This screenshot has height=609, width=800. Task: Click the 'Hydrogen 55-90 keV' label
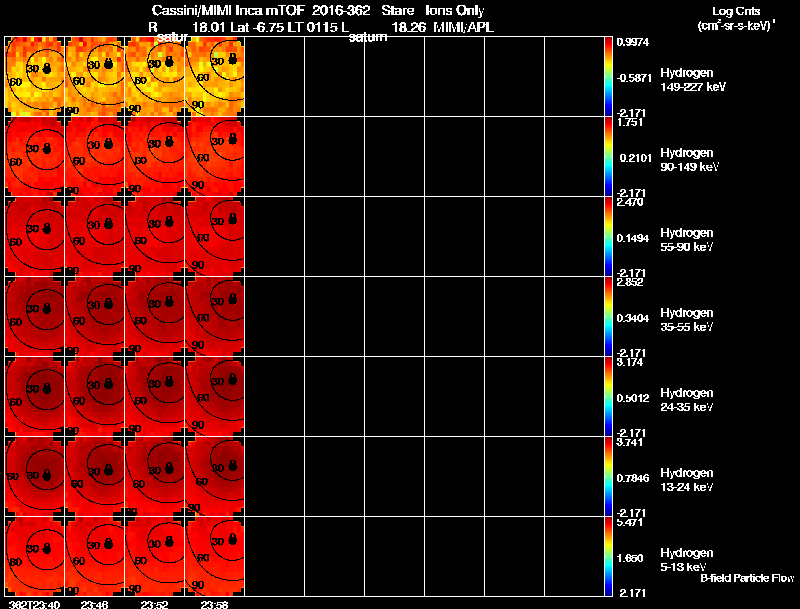(687, 240)
